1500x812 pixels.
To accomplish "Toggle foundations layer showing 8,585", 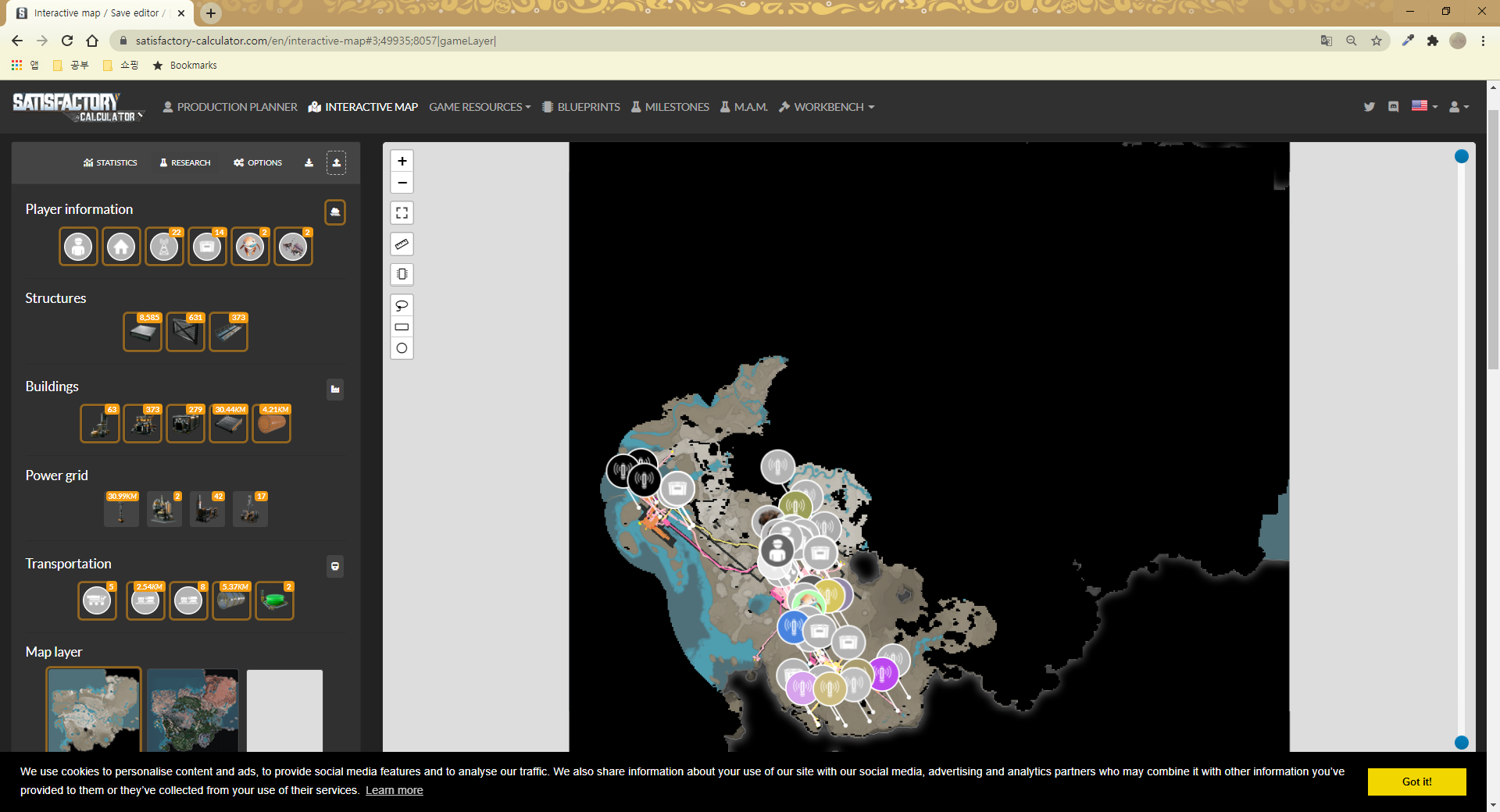I will pyautogui.click(x=143, y=332).
